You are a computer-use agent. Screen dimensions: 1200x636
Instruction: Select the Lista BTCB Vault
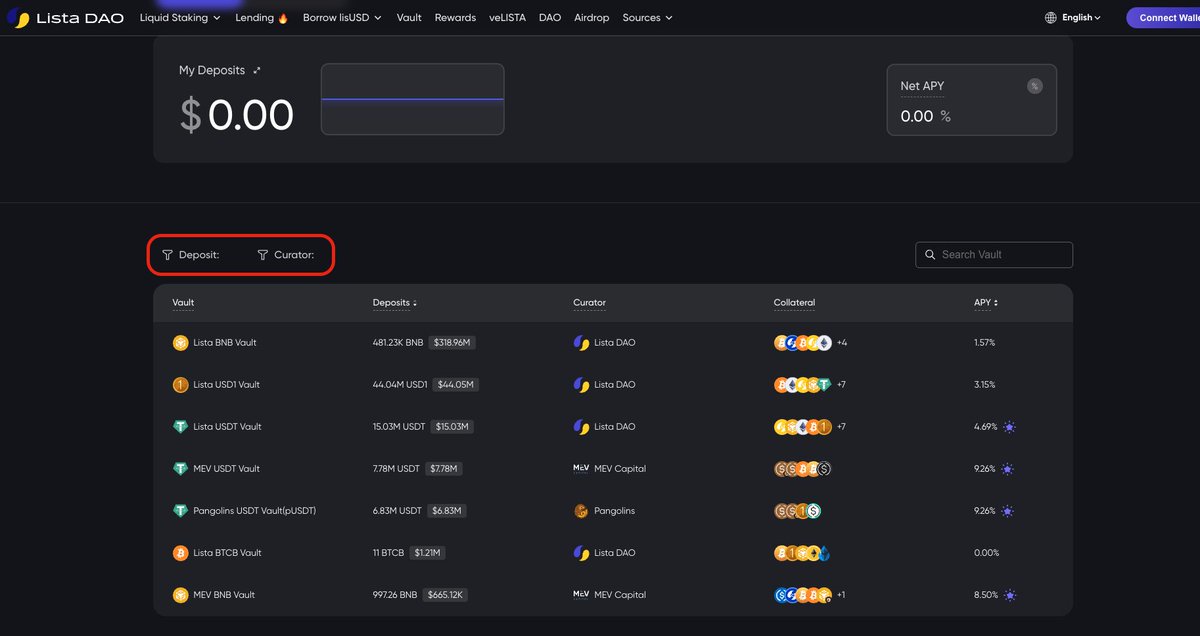613,553
